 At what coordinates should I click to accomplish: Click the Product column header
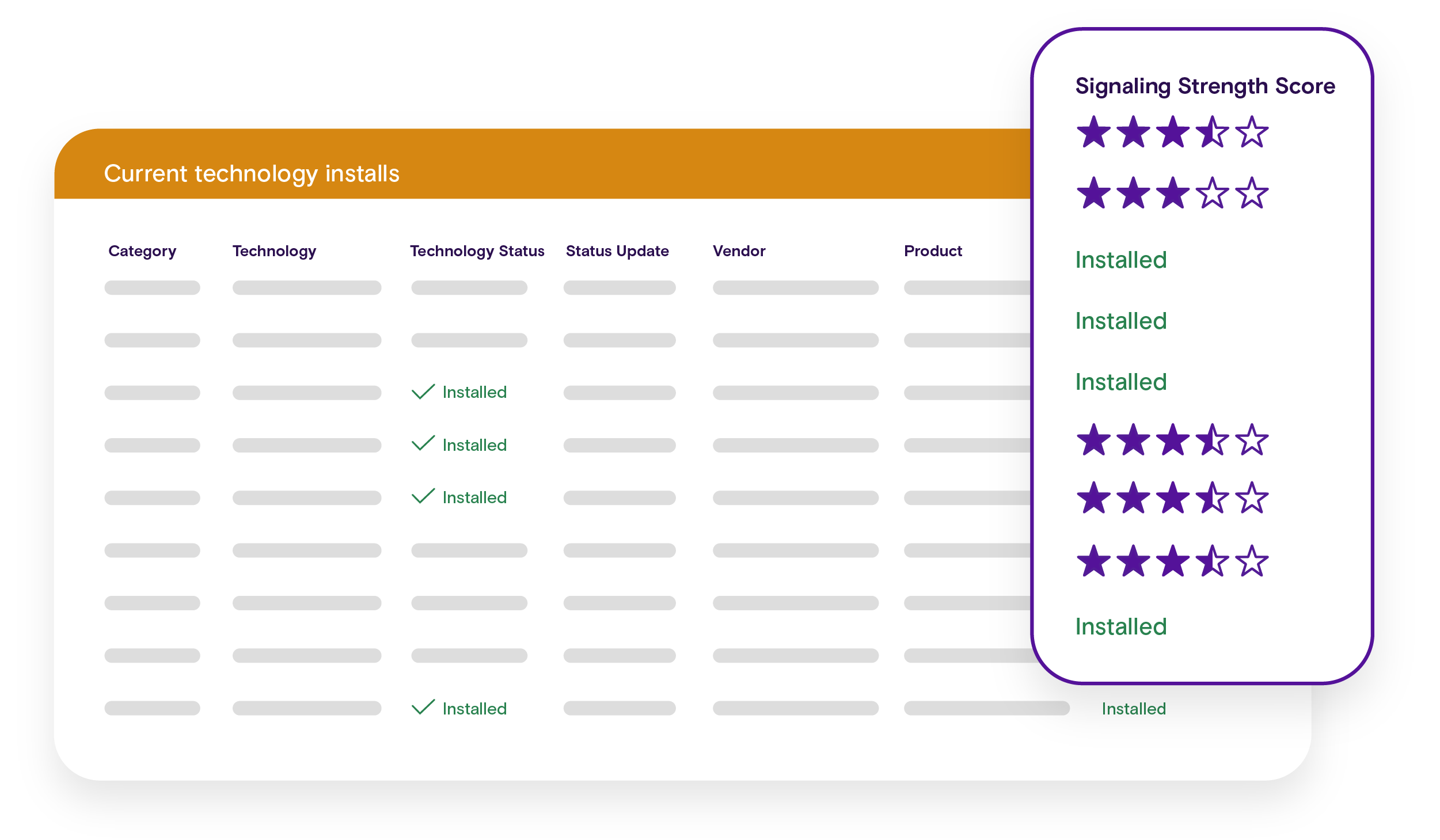(933, 251)
